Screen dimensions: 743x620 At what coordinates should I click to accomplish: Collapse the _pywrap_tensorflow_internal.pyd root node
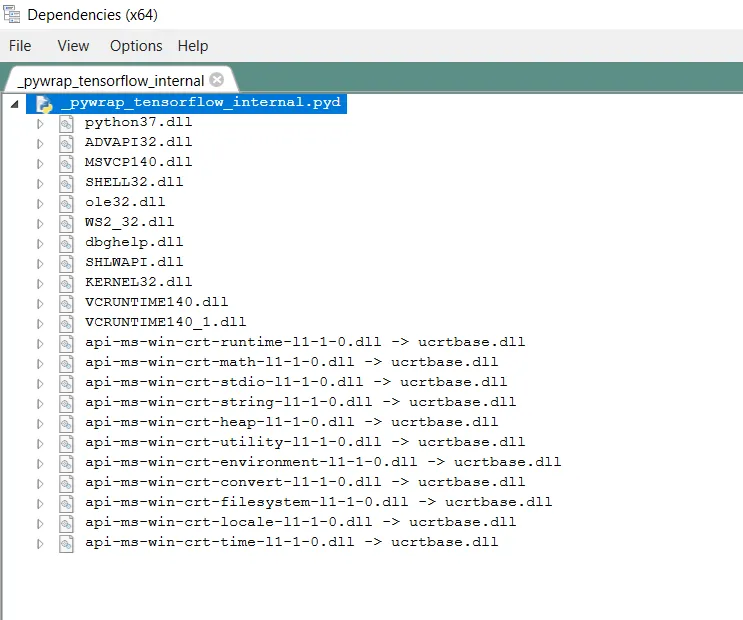tap(15, 104)
